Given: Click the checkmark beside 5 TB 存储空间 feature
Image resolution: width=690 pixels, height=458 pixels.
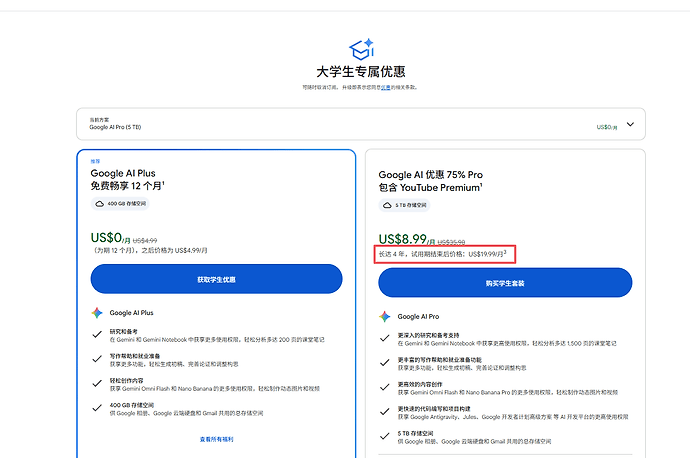Looking at the screenshot, I should tap(385, 436).
